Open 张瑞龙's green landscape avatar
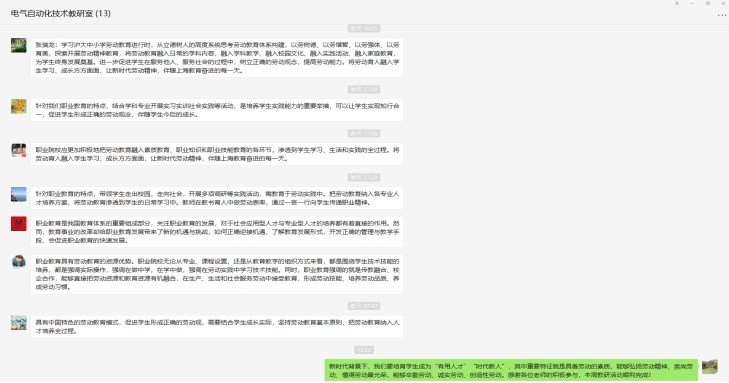This screenshot has width=729, height=383. (19, 45)
